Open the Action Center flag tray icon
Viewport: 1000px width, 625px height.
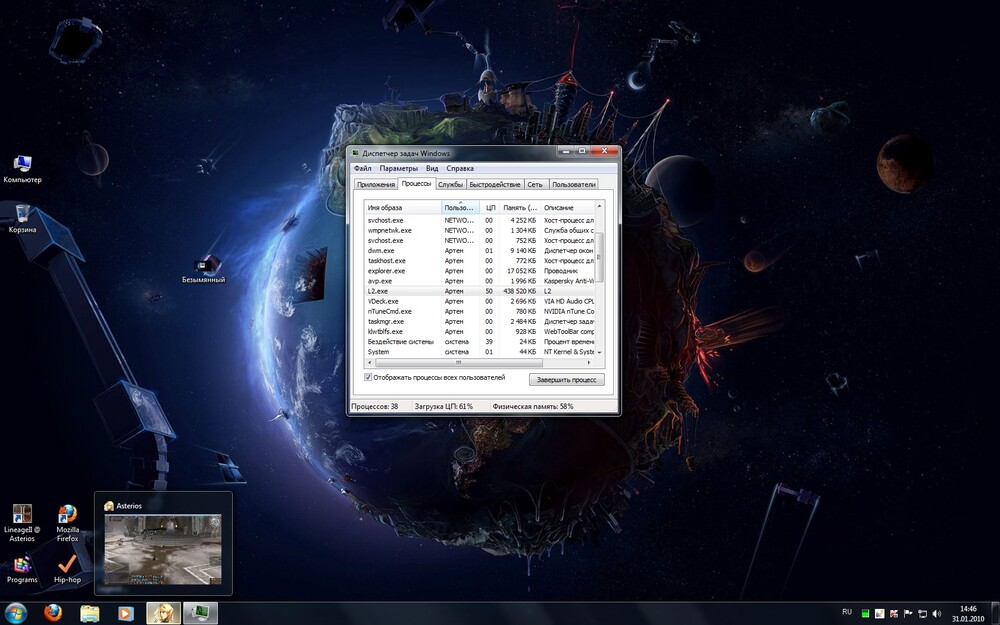point(908,614)
